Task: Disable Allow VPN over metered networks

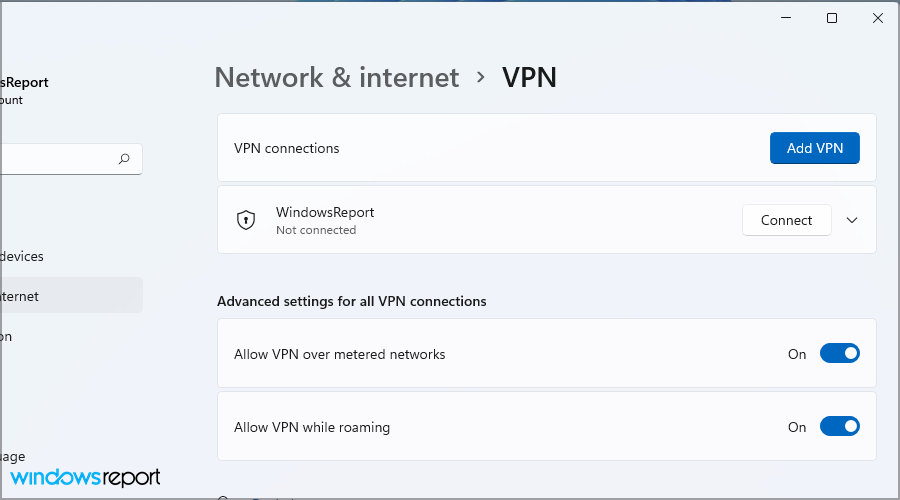Action: 839,354
